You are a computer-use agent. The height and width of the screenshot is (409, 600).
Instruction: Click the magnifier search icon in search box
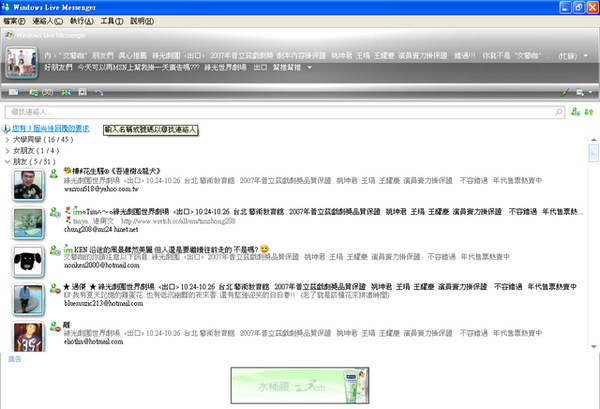coord(558,112)
